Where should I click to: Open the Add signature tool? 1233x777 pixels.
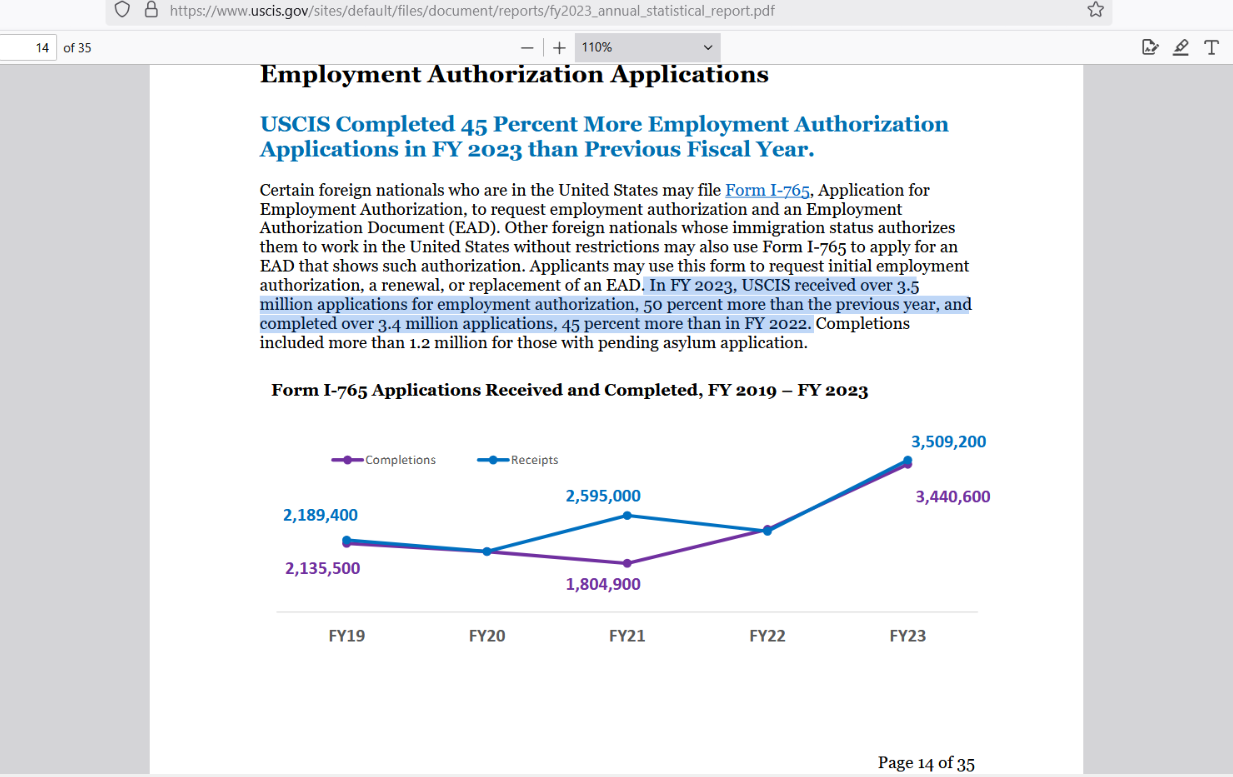1150,47
